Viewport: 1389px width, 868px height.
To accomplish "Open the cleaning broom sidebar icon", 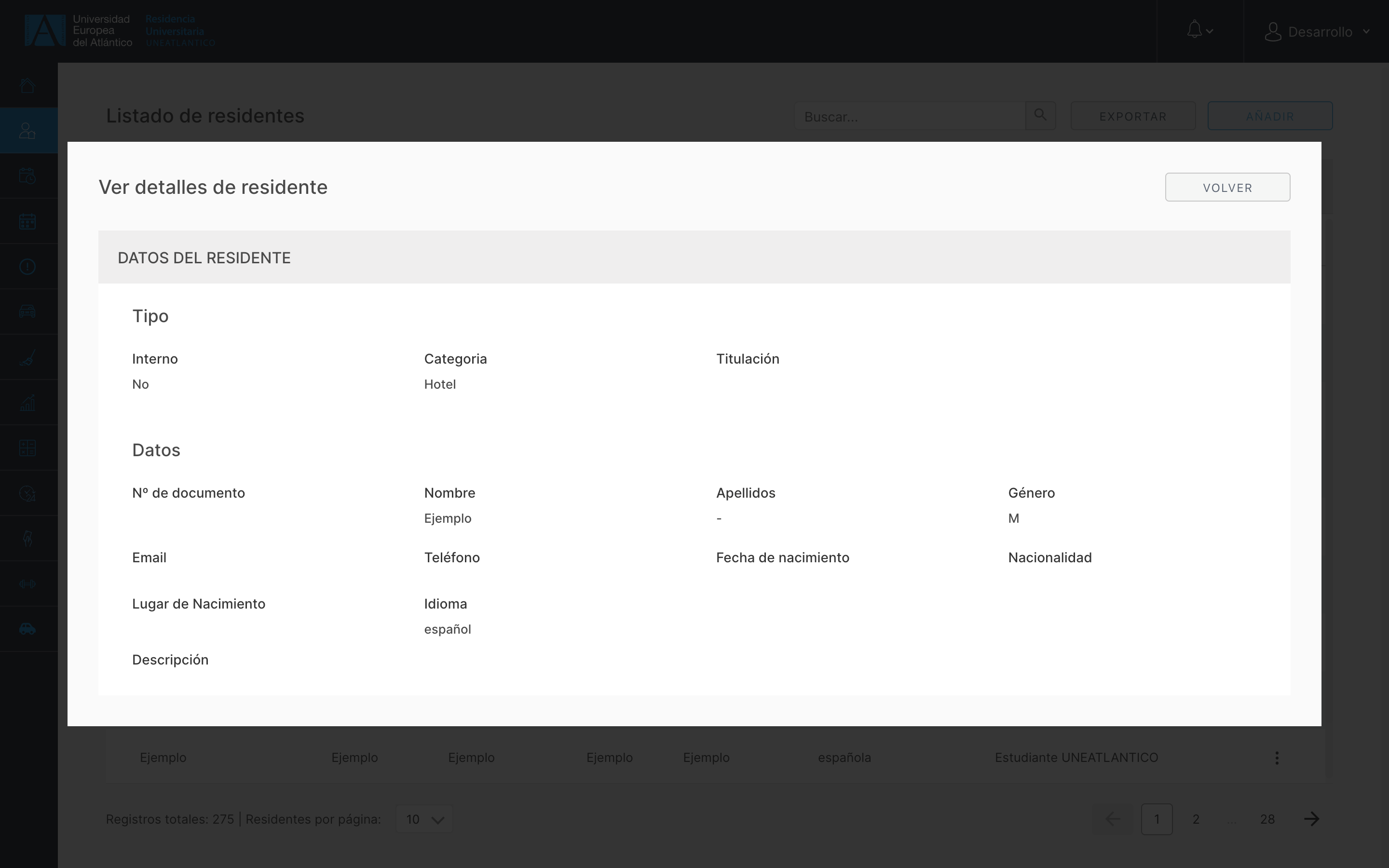I will click(x=27, y=357).
